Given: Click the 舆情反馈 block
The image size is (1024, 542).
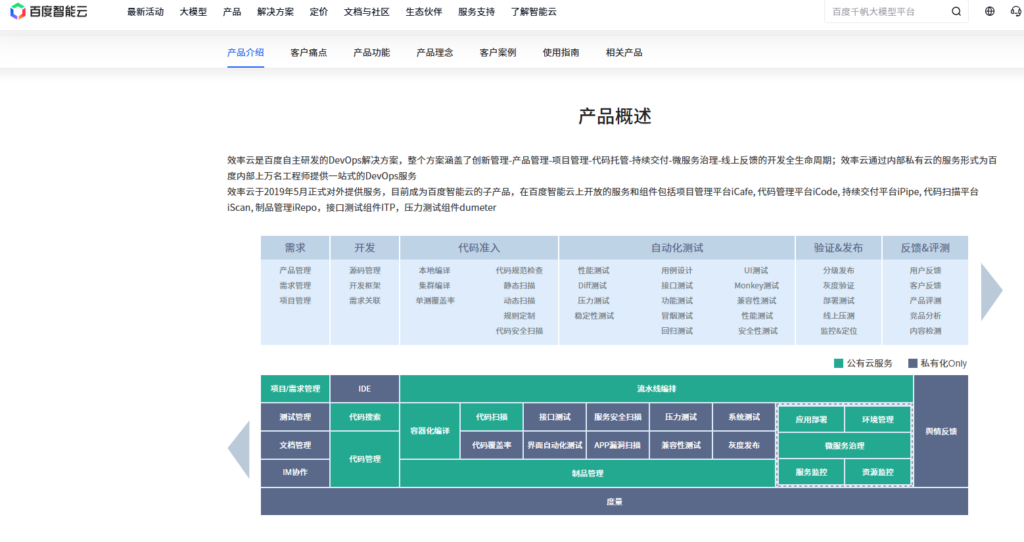Looking at the screenshot, I should (941, 431).
